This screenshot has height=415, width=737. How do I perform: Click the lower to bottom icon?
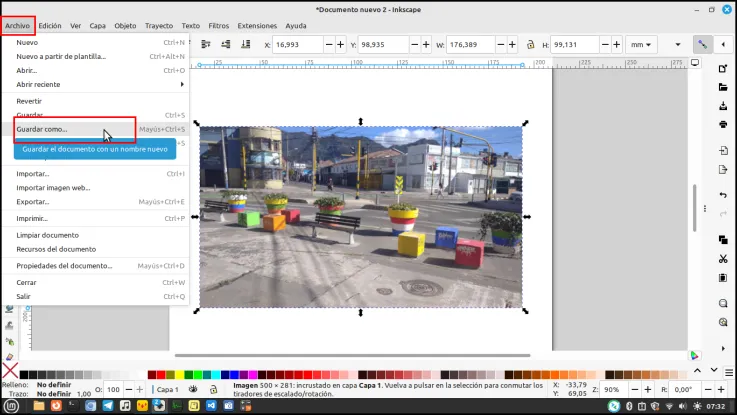[245, 44]
